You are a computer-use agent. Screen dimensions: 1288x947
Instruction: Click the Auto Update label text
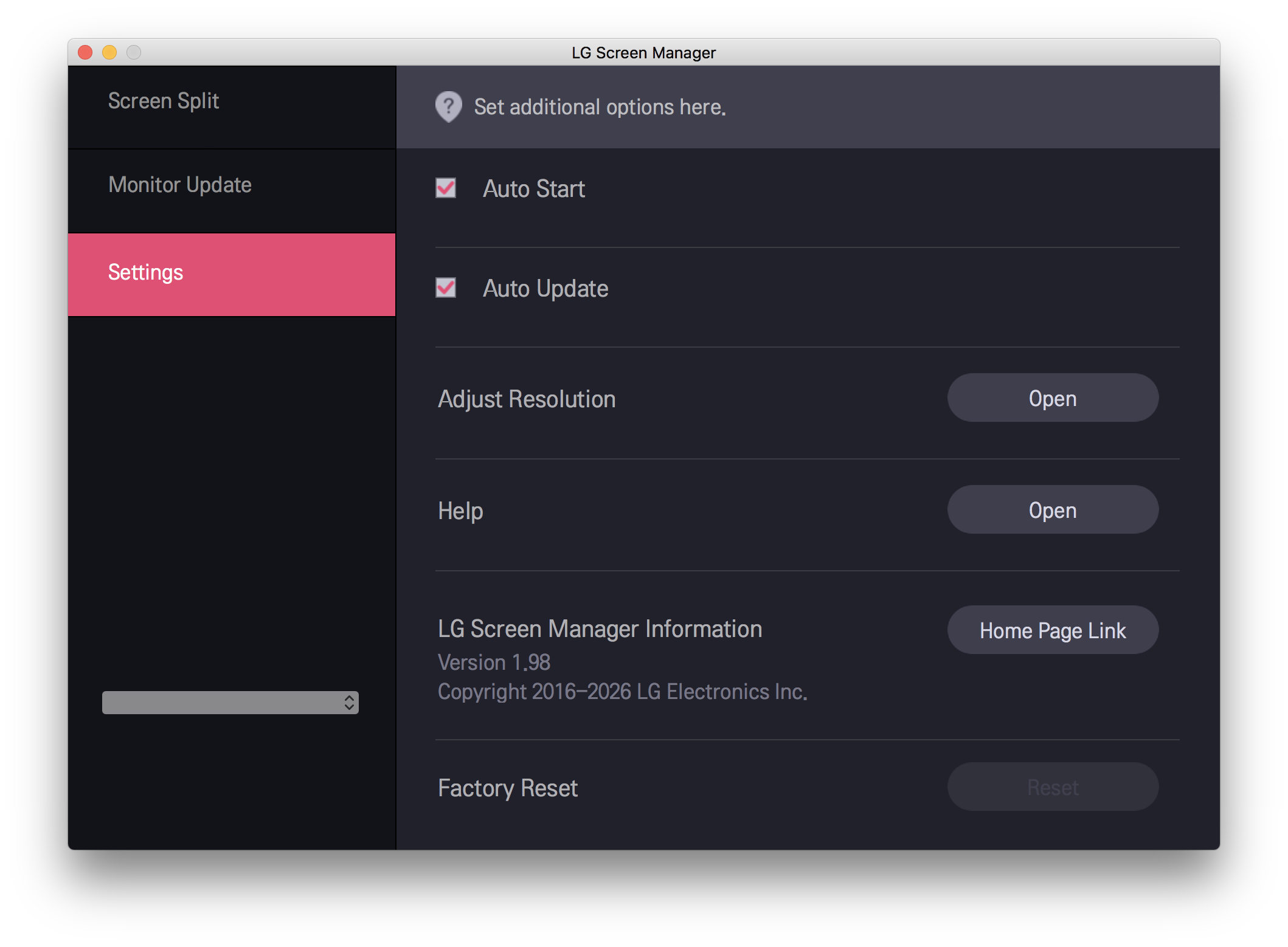[545, 289]
